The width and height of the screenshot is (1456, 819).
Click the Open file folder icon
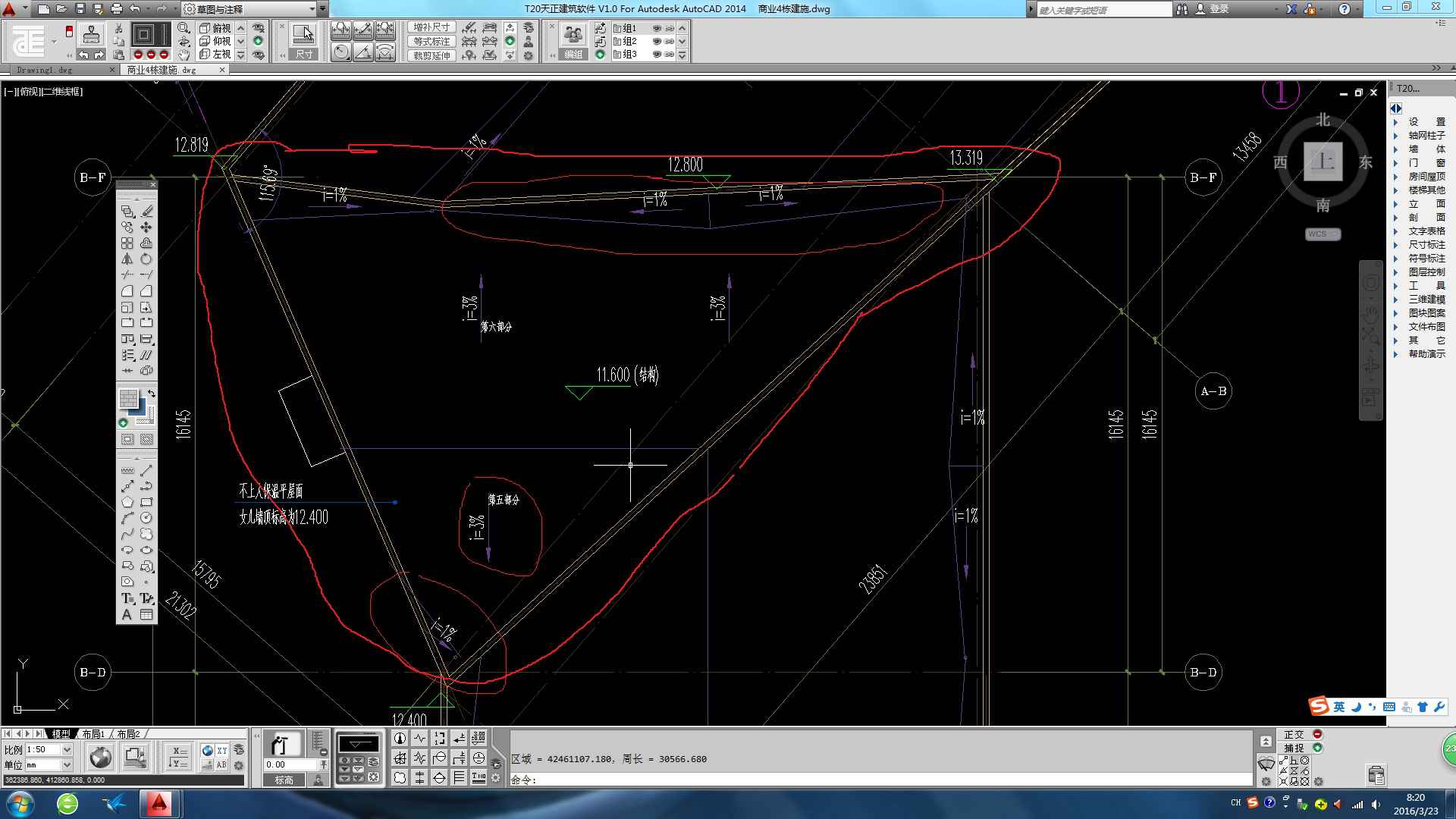62,9
